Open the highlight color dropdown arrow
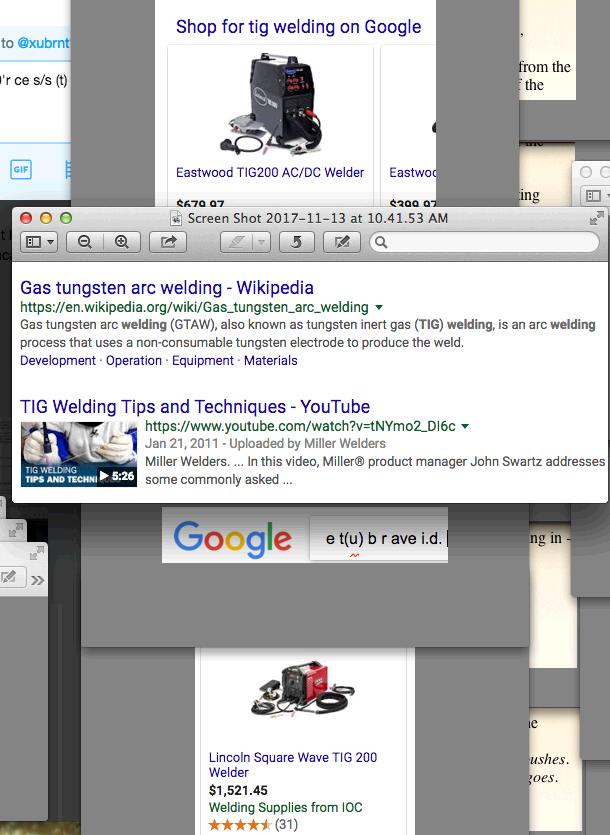 pyautogui.click(x=262, y=242)
